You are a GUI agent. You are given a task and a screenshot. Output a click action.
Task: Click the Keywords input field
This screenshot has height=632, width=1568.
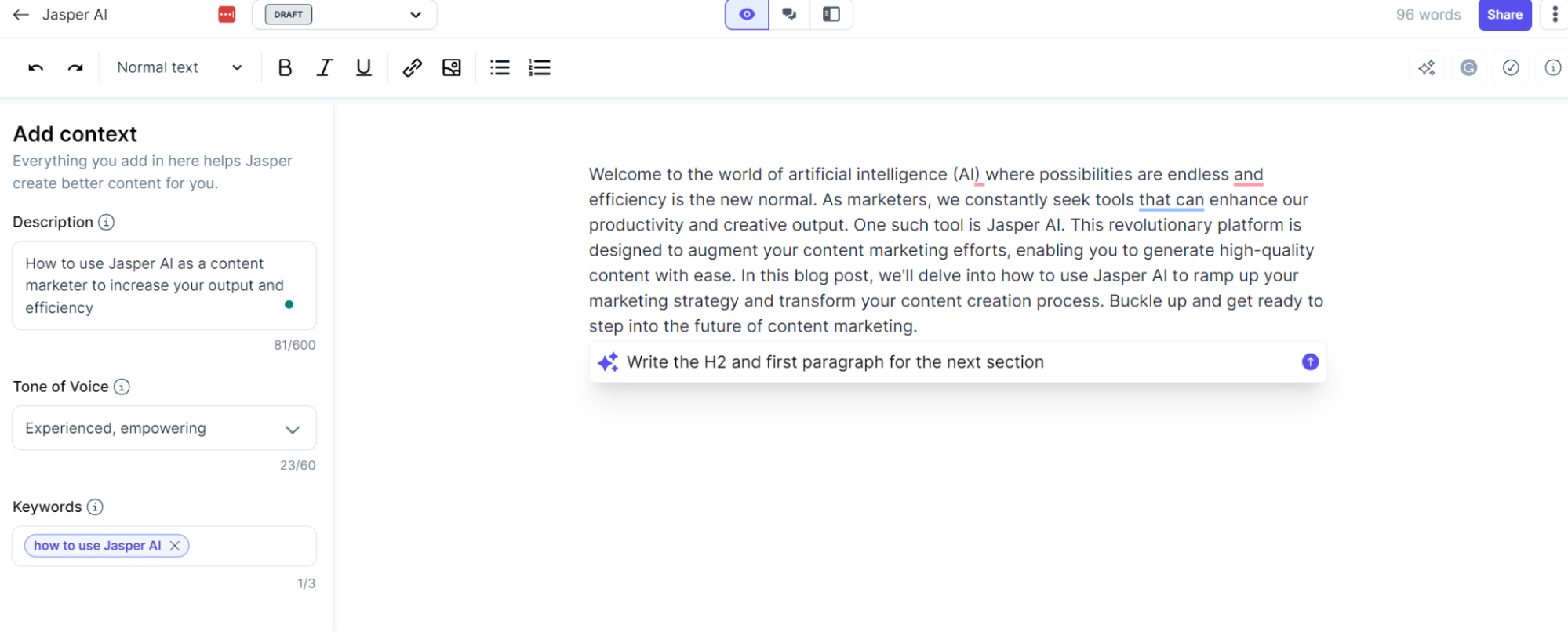tap(164, 546)
